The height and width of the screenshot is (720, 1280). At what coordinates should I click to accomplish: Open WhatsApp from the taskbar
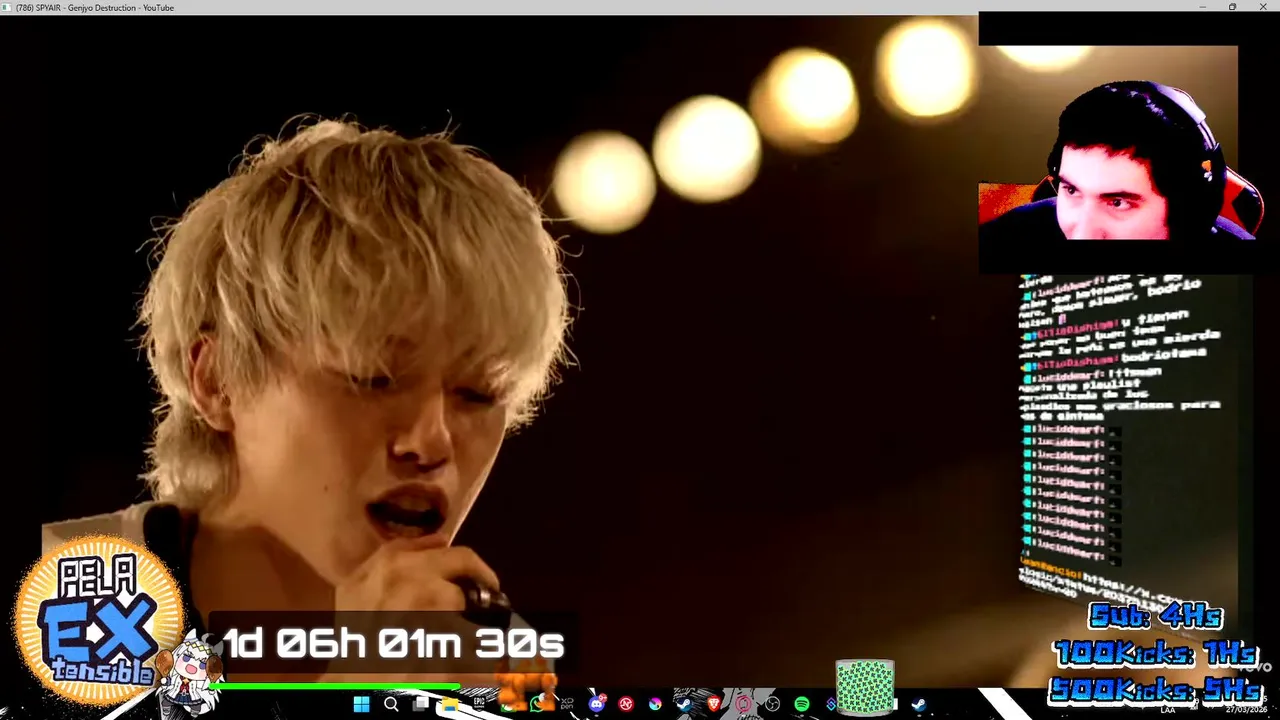tap(537, 704)
